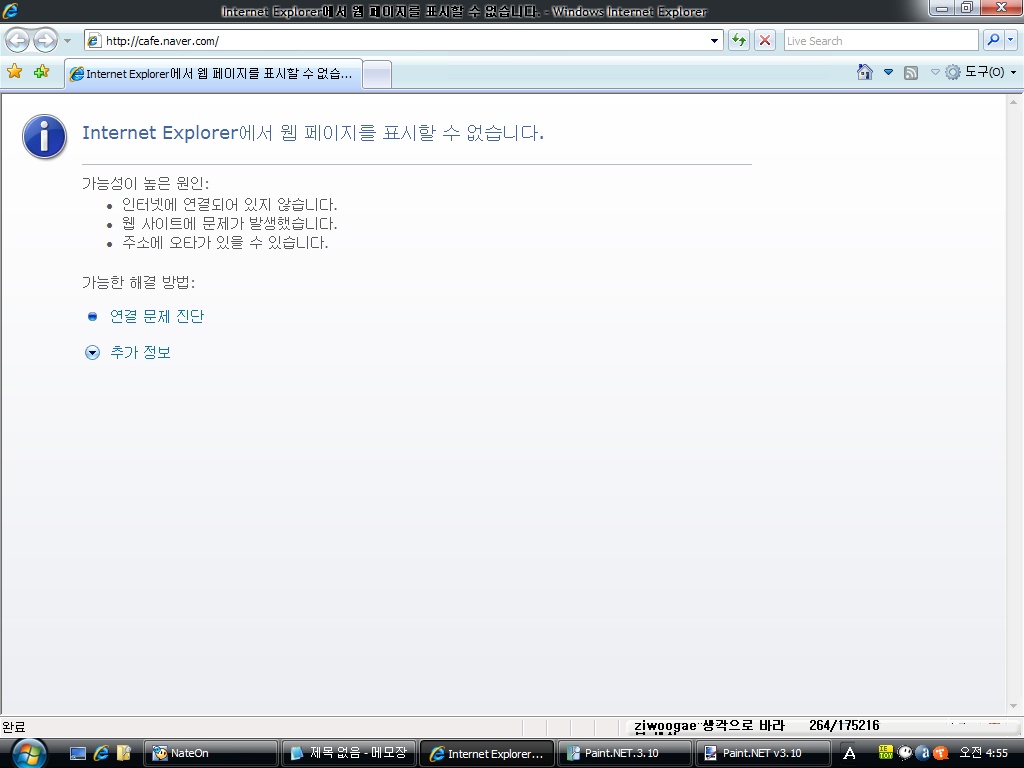
Task: Click the white round-face tray icon
Action: pyautogui.click(x=904, y=752)
